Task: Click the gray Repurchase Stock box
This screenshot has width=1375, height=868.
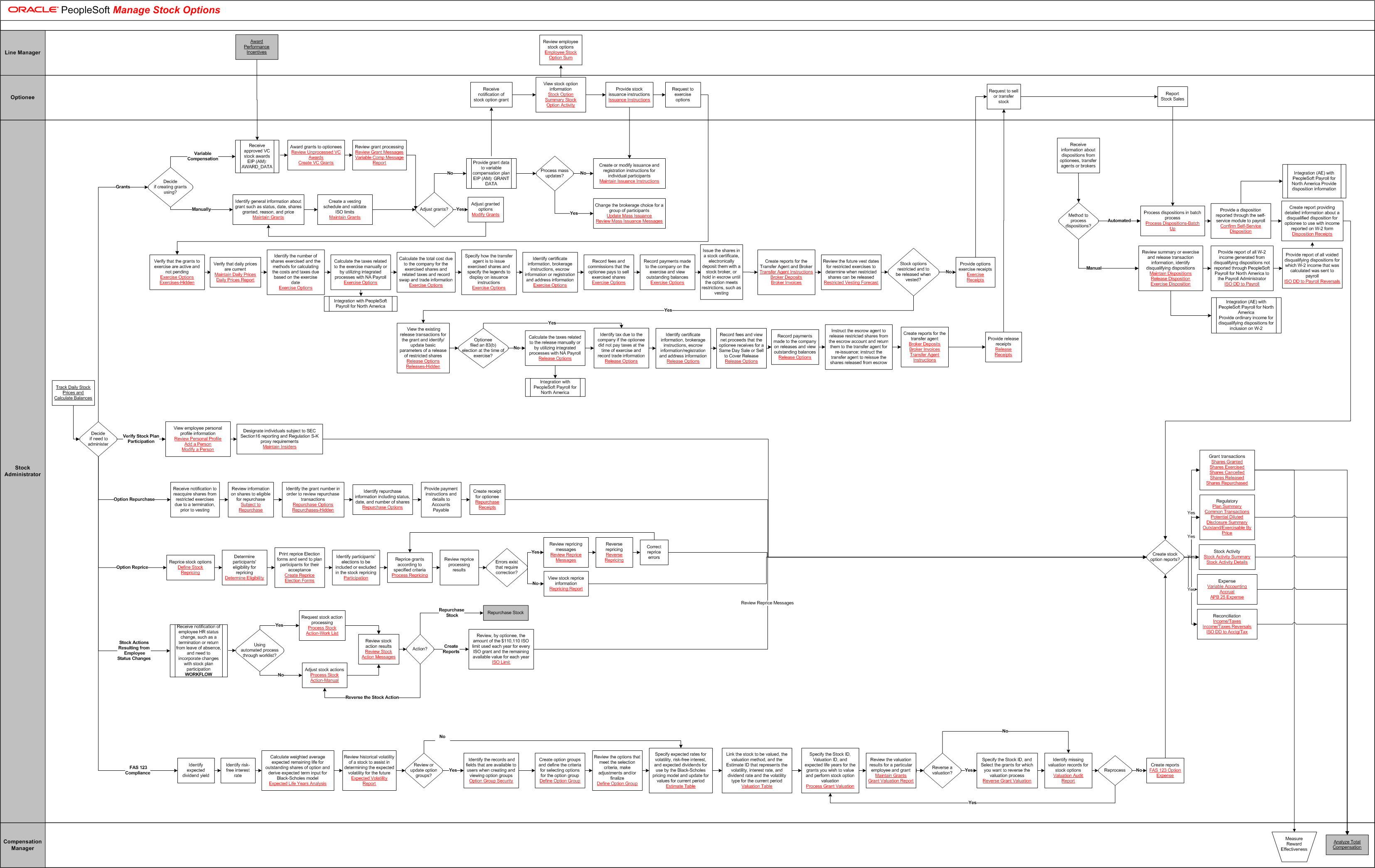Action: coord(505,612)
